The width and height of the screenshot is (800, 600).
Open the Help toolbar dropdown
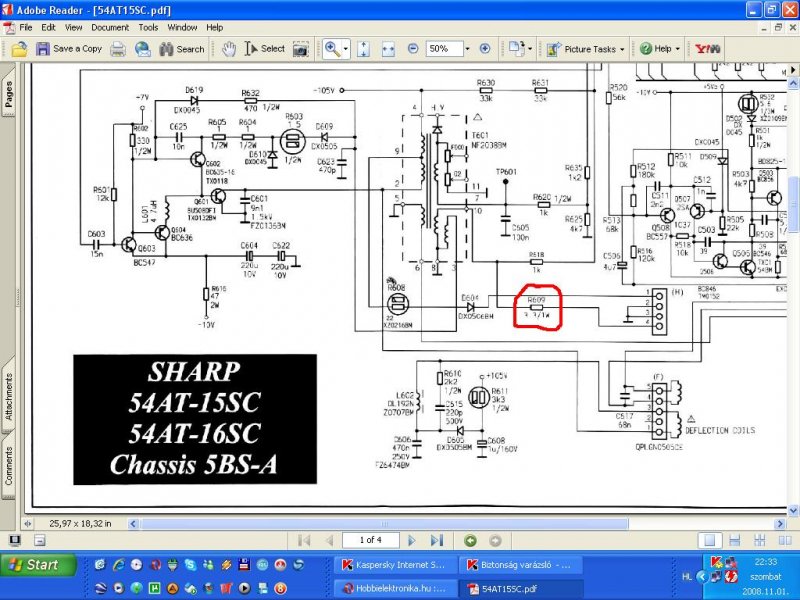click(660, 49)
